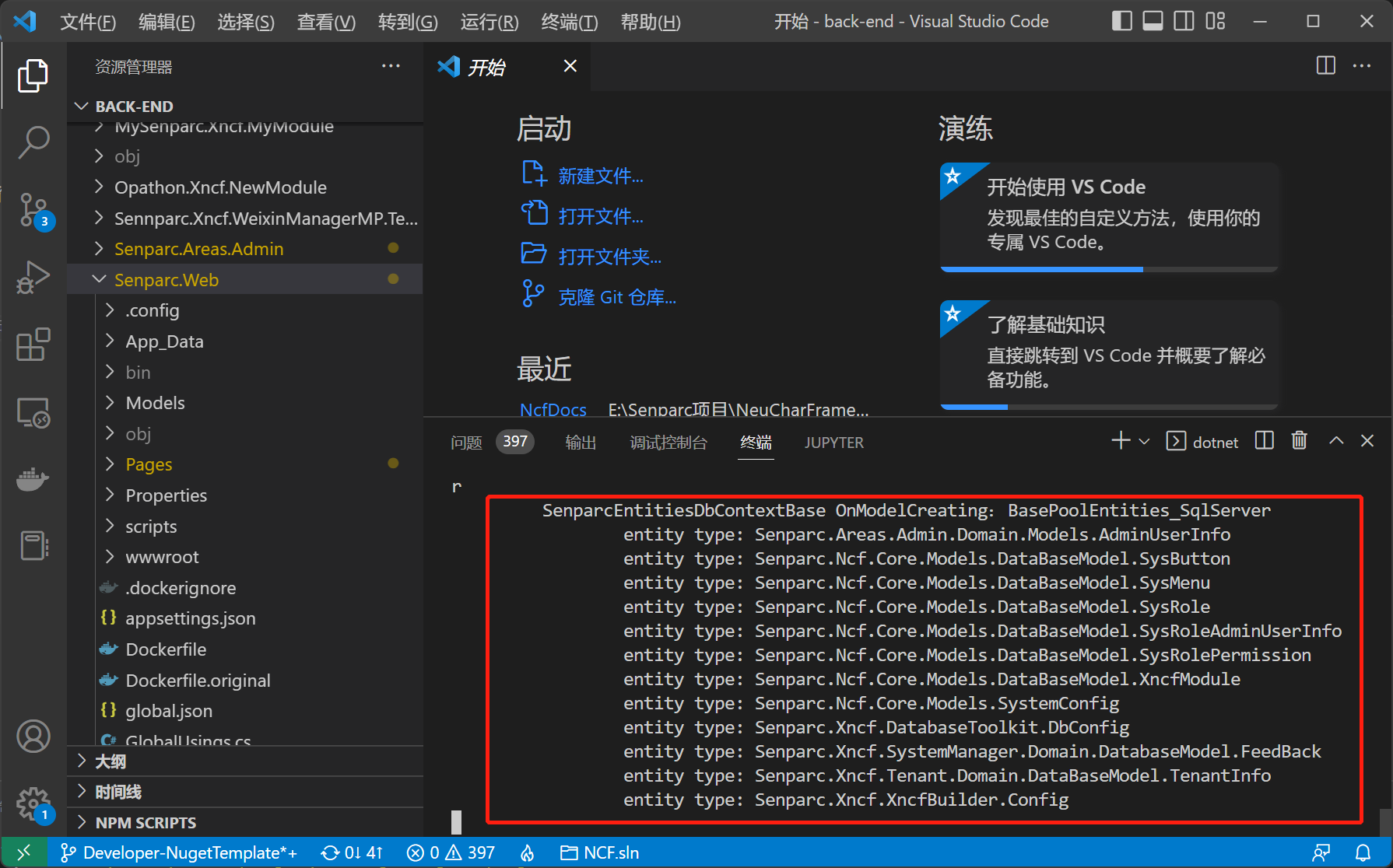The width and height of the screenshot is (1393, 868).
Task: Split the editor to the right
Action: [1325, 65]
